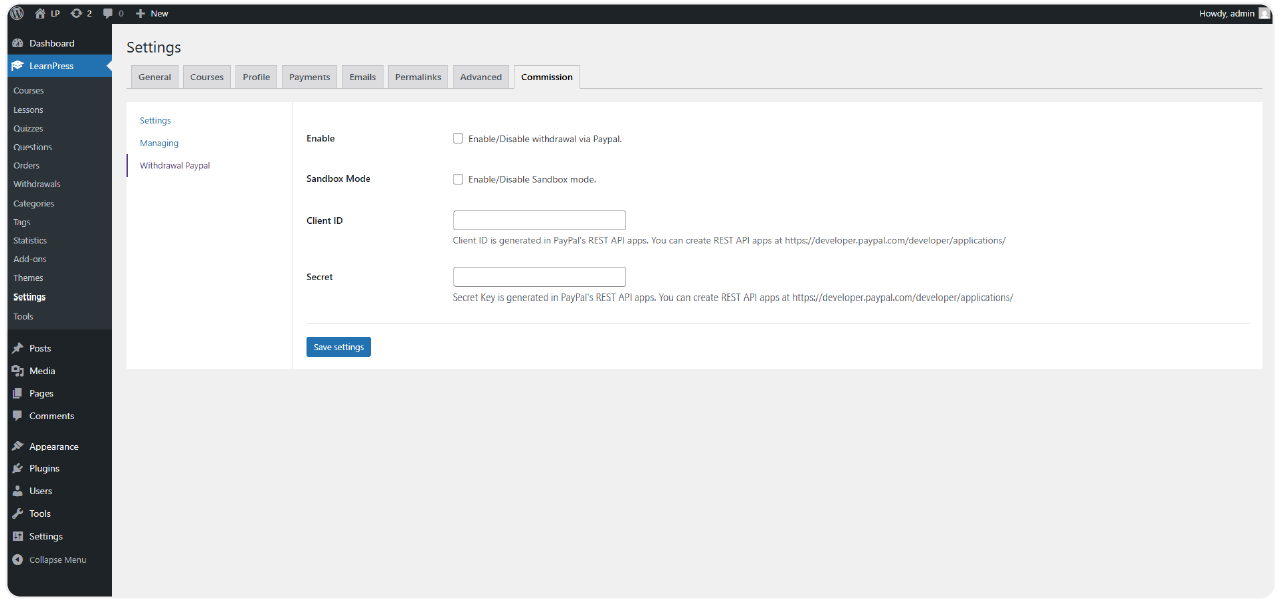Click inside the Client ID field

point(539,219)
